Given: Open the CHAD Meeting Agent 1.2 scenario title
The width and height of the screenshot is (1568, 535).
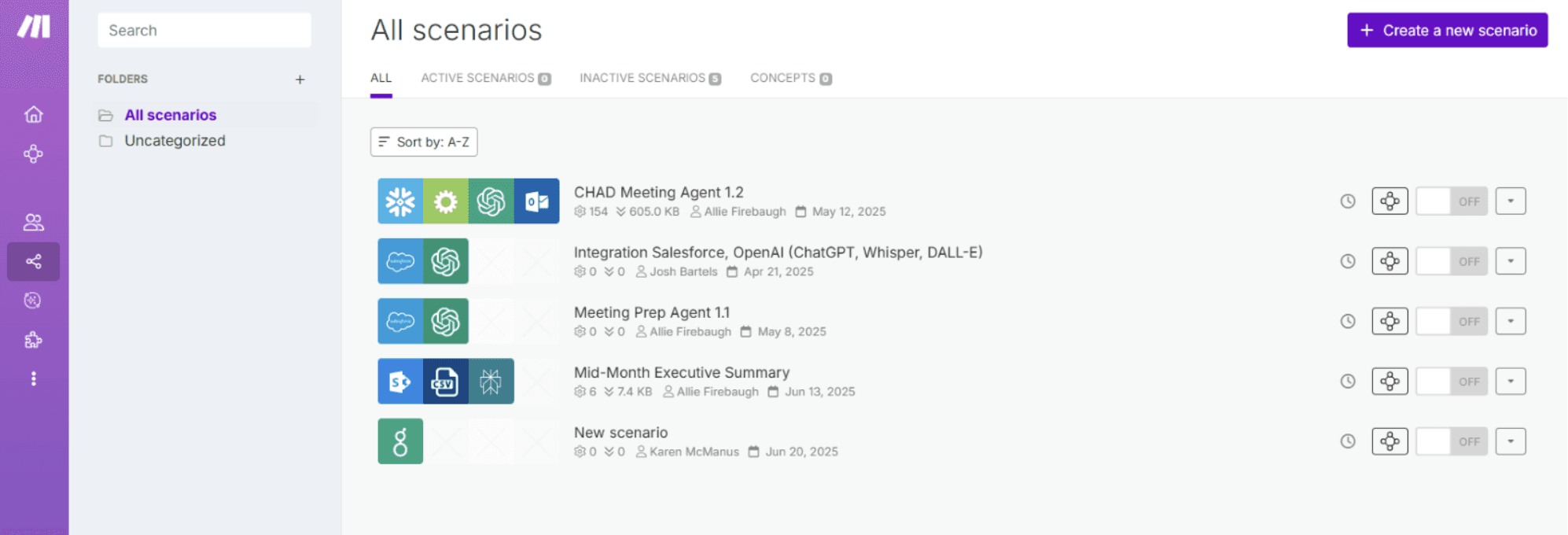Looking at the screenshot, I should (659, 192).
